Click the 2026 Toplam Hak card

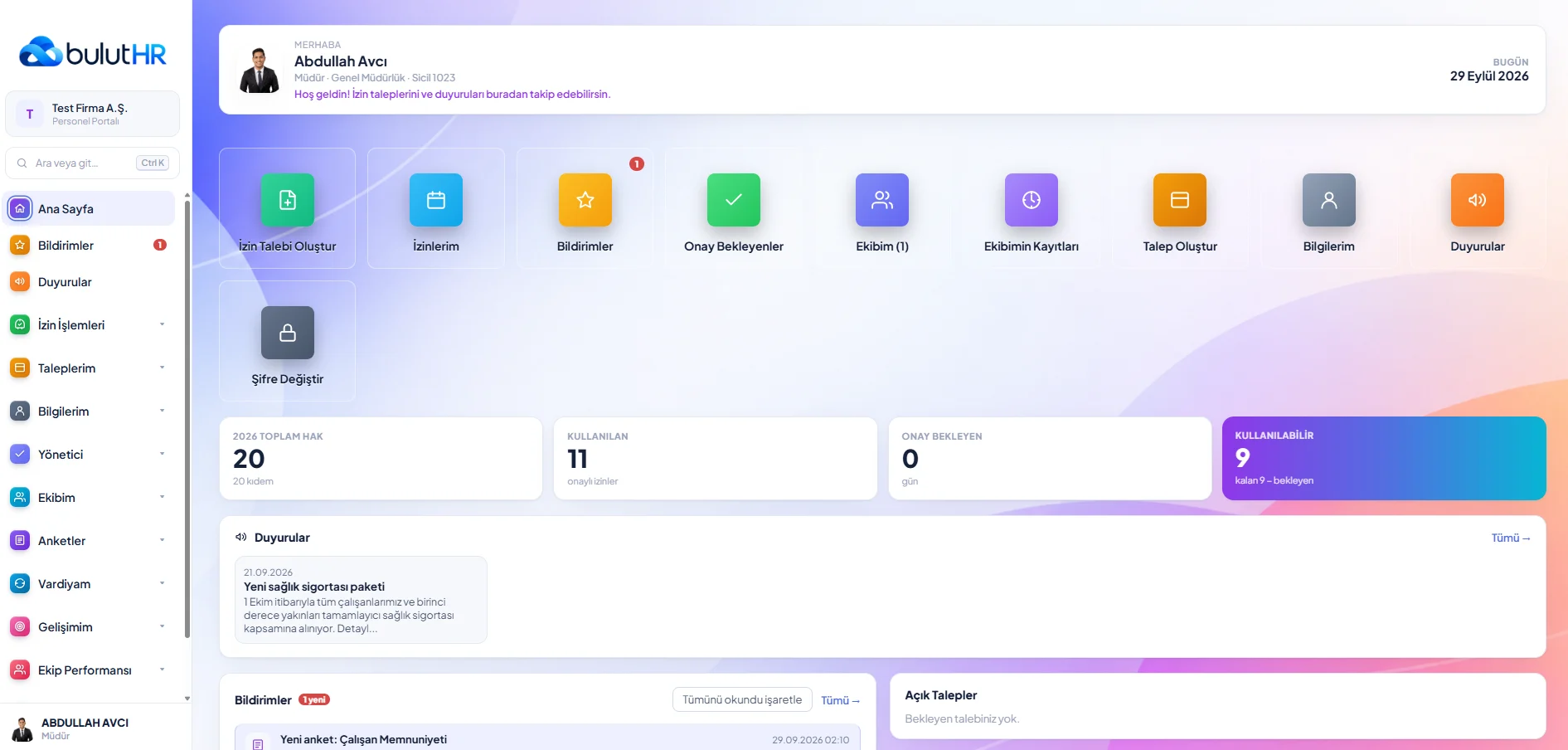[x=381, y=458]
